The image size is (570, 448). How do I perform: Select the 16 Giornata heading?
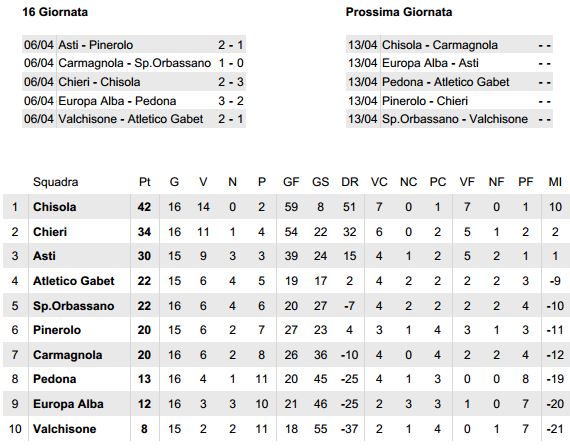pos(55,12)
